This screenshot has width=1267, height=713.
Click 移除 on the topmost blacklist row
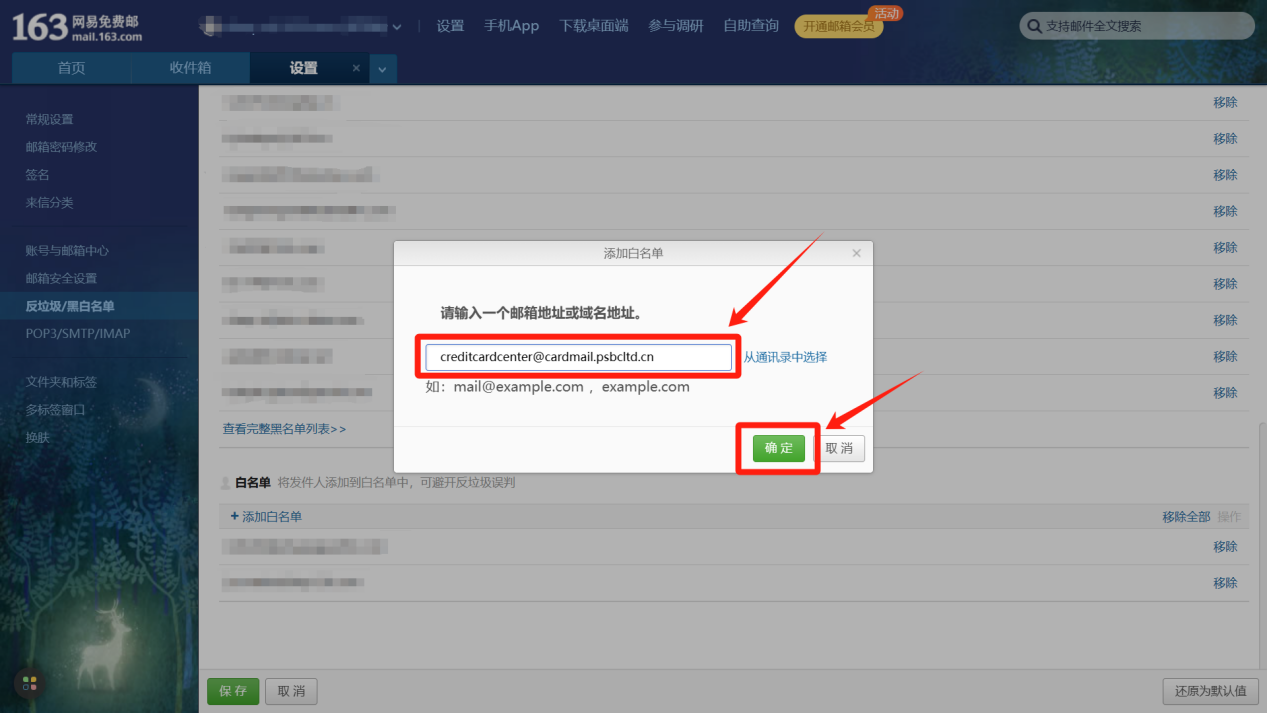1225,102
